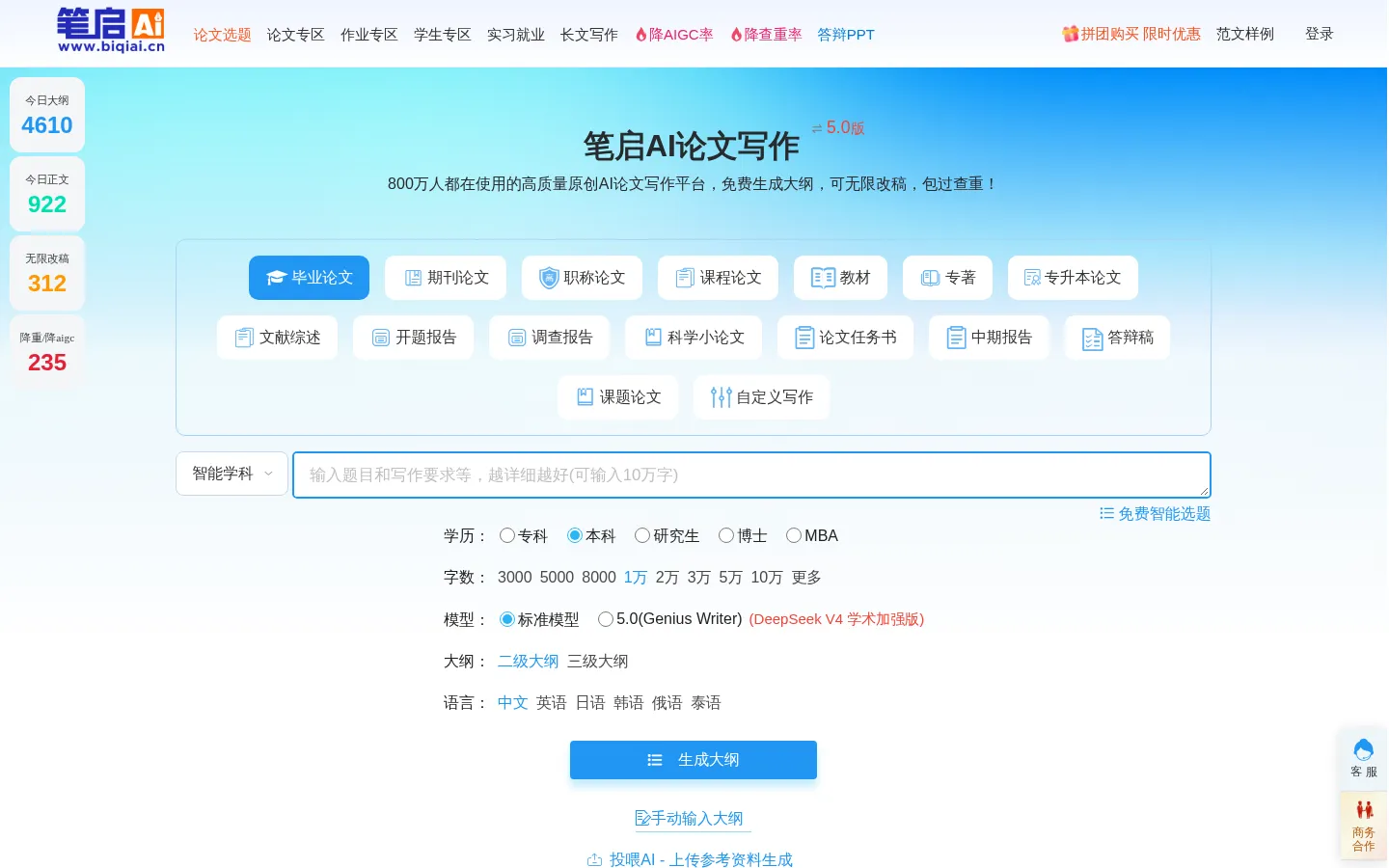This screenshot has width=1389, height=868.
Task: Choose the 标准模型 radio button
Action: (507, 619)
